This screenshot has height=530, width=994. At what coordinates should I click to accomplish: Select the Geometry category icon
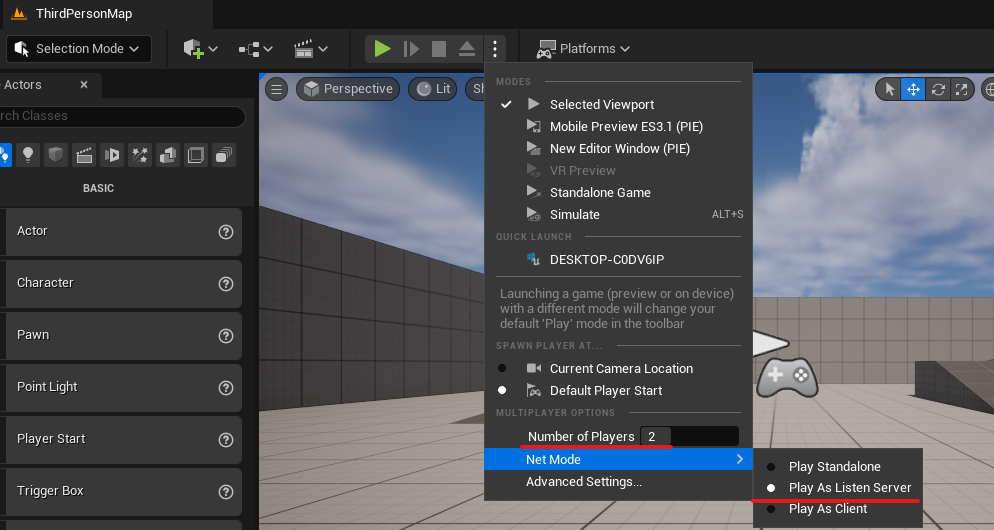[168, 155]
